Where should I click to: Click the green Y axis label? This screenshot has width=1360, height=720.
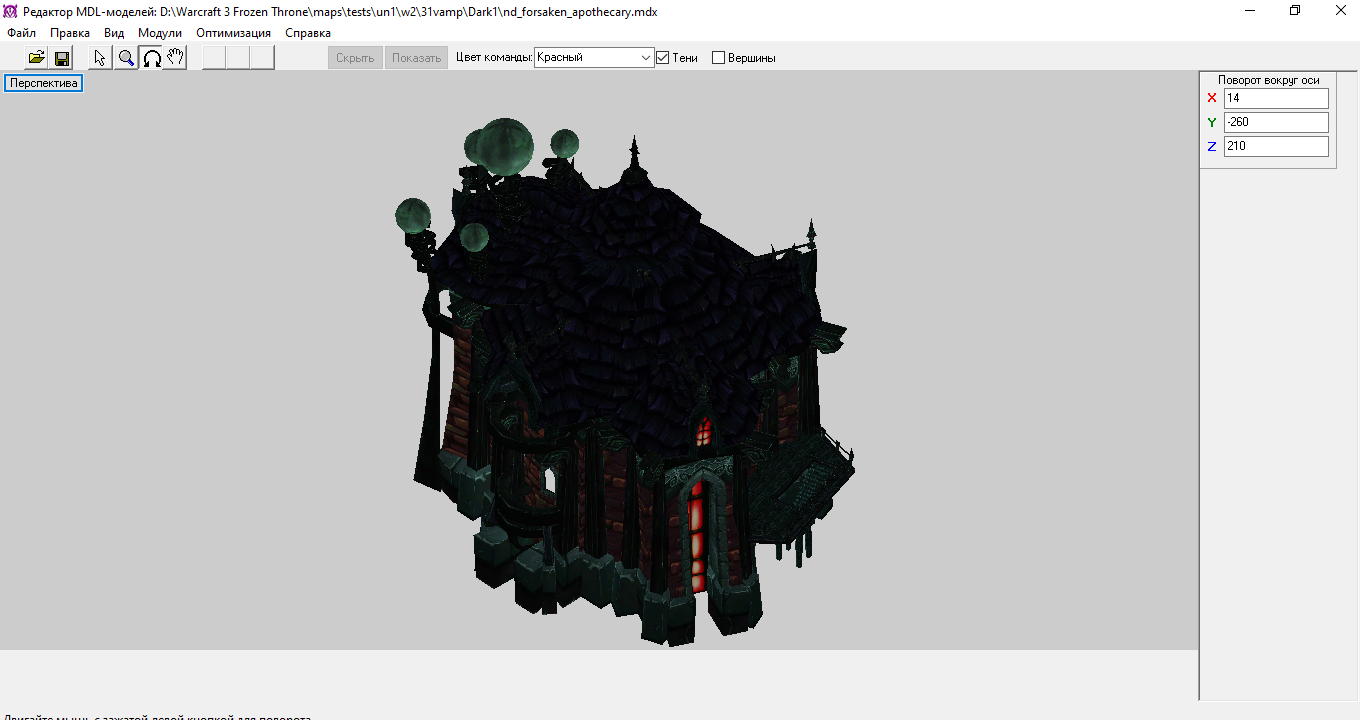click(x=1212, y=122)
